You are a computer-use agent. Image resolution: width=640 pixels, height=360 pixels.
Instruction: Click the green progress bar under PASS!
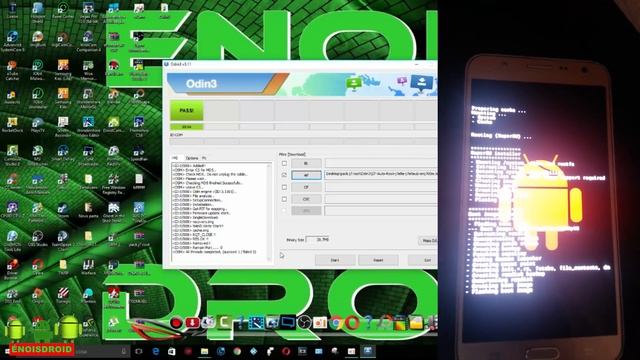pyautogui.click(x=187, y=127)
